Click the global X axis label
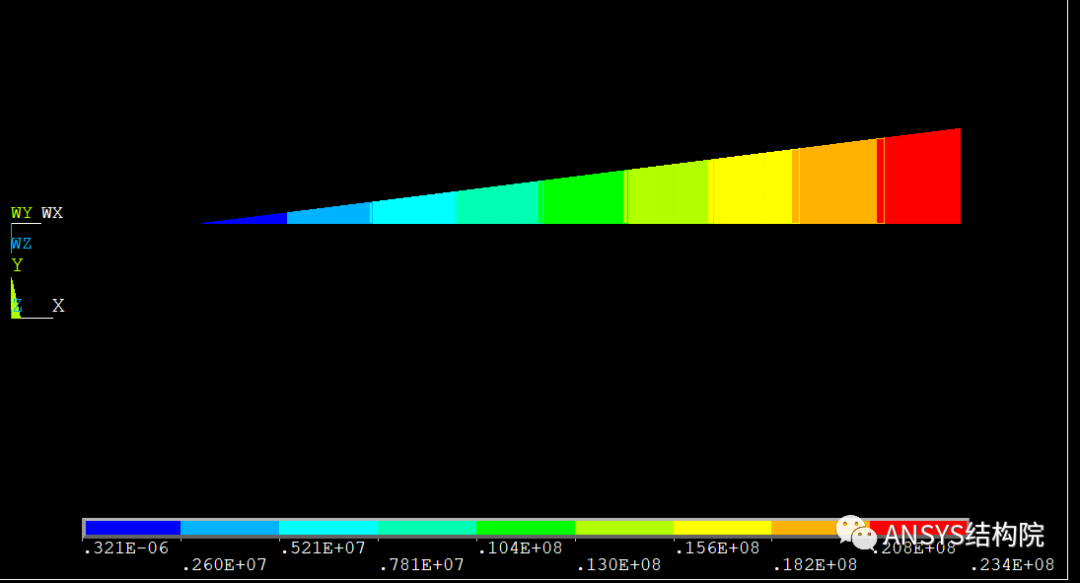 pyautogui.click(x=59, y=306)
